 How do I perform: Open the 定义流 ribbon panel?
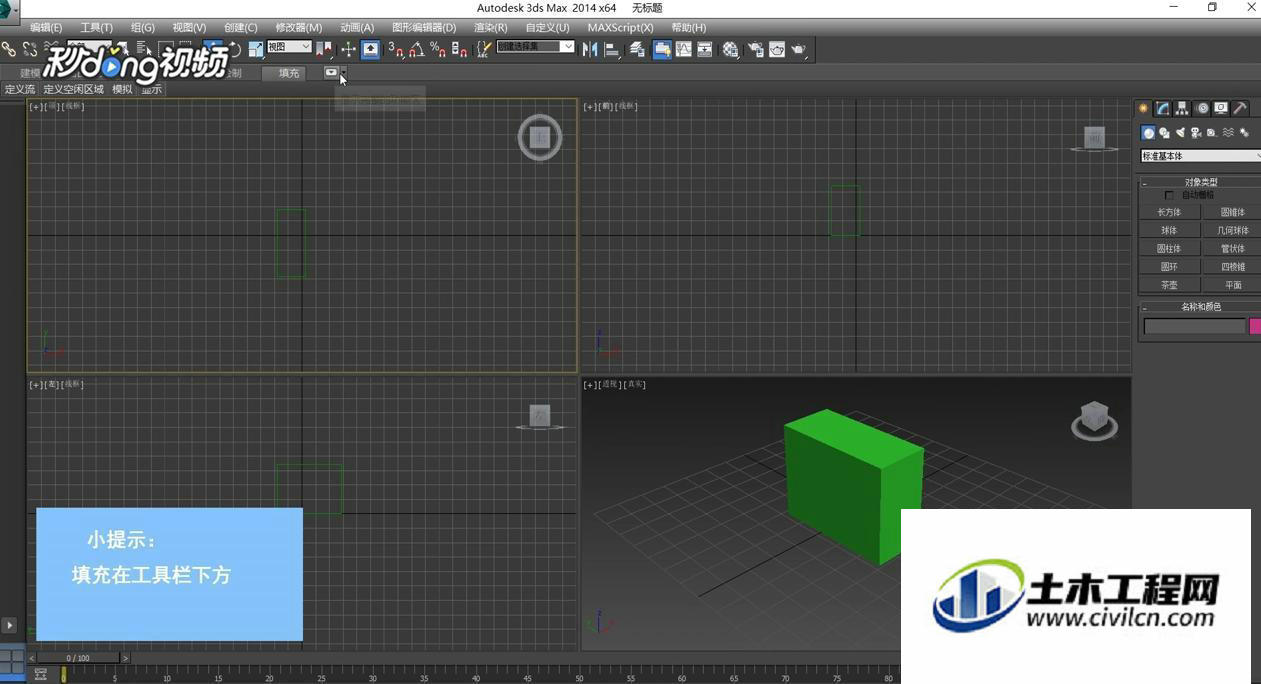pos(20,89)
